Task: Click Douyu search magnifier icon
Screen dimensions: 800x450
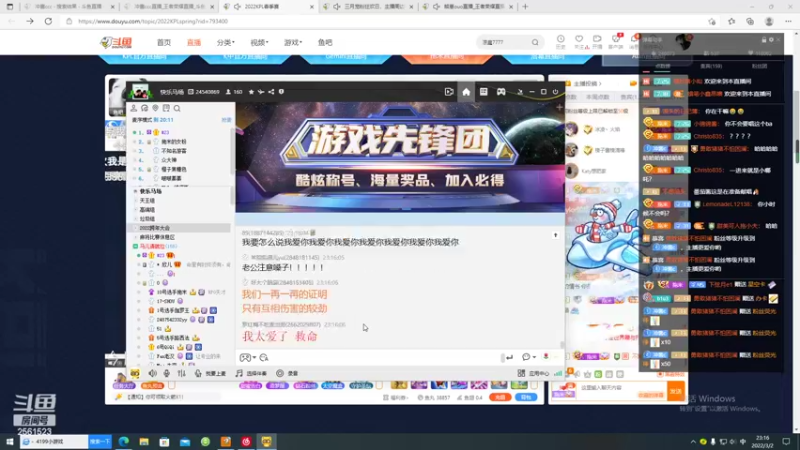Action: click(x=535, y=42)
